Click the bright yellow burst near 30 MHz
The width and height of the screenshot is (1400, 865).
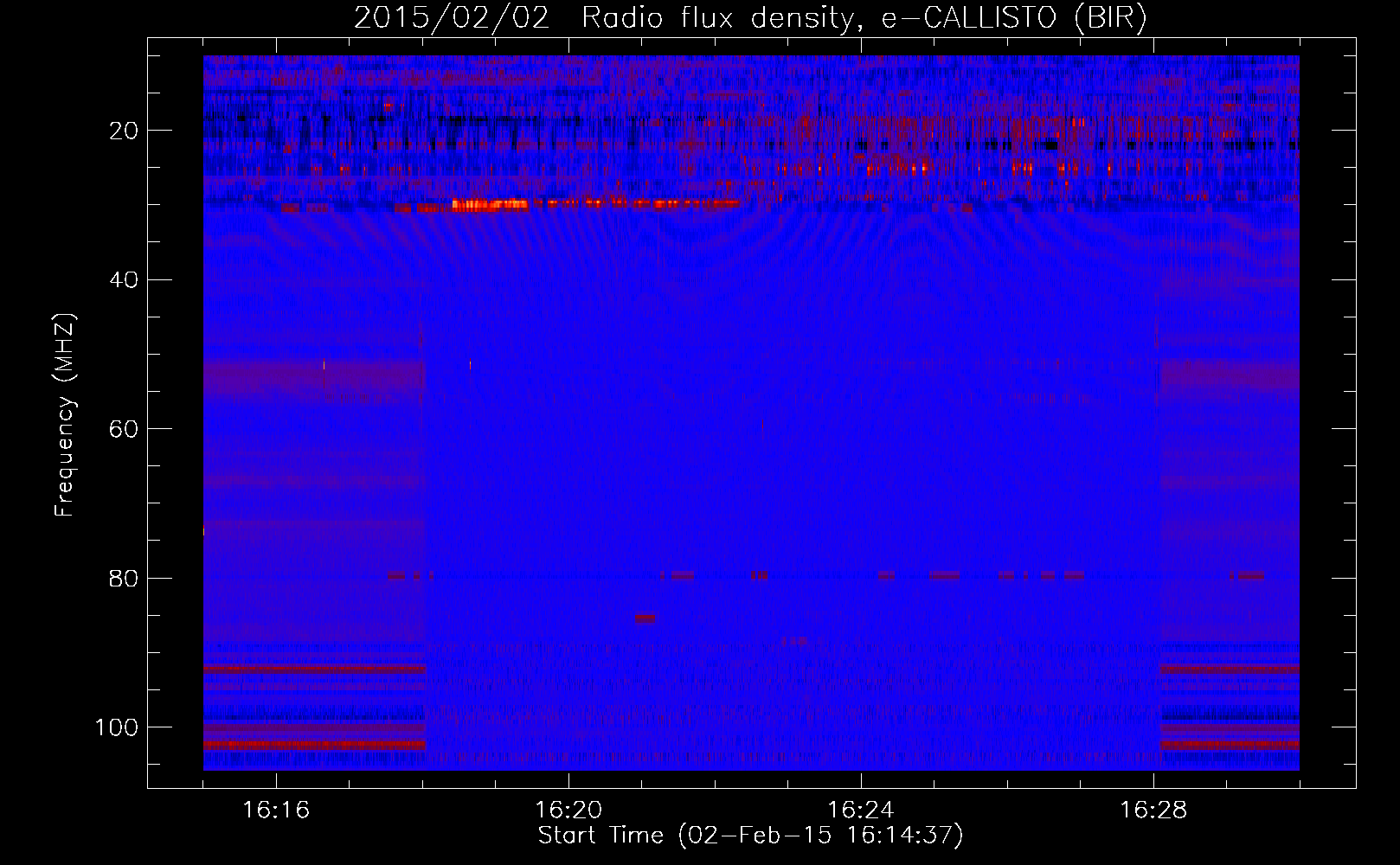[x=490, y=205]
